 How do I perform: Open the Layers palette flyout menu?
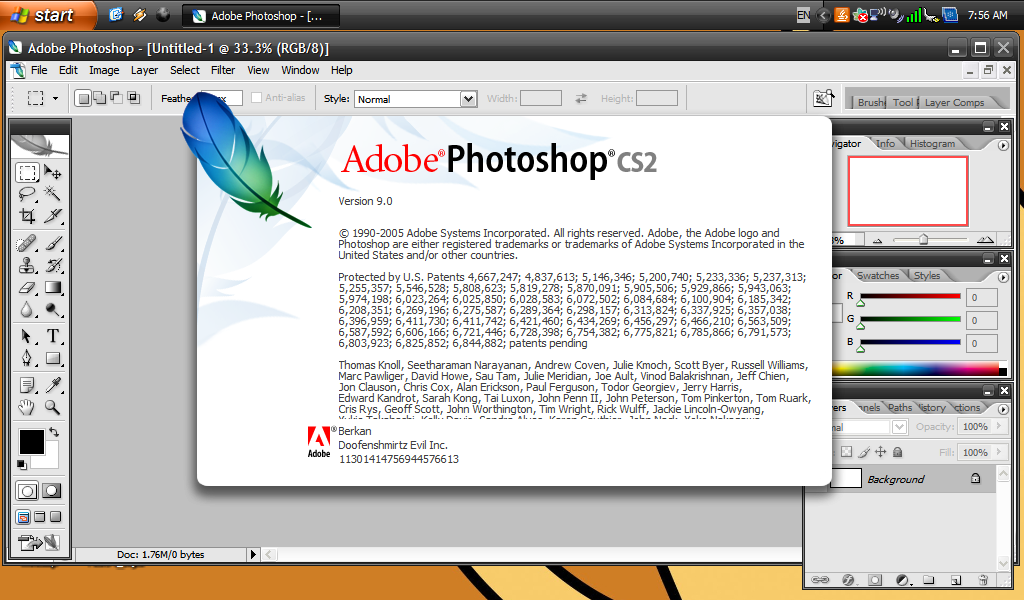(1003, 409)
